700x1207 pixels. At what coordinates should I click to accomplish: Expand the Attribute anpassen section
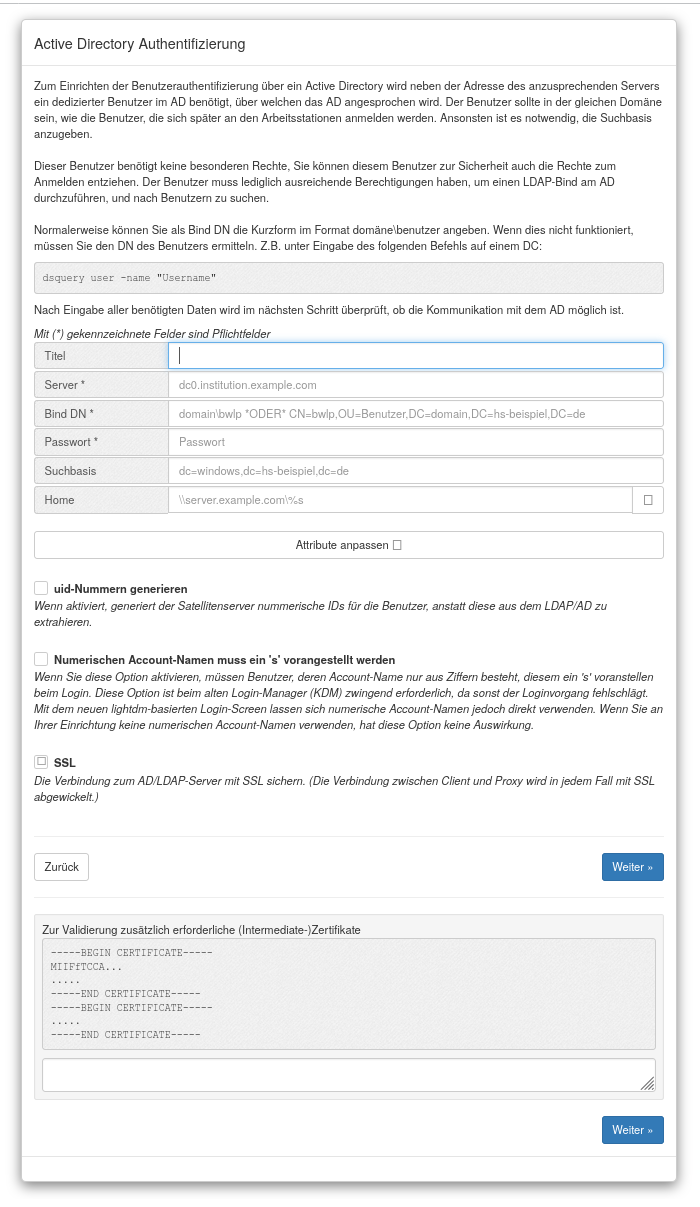click(x=349, y=545)
